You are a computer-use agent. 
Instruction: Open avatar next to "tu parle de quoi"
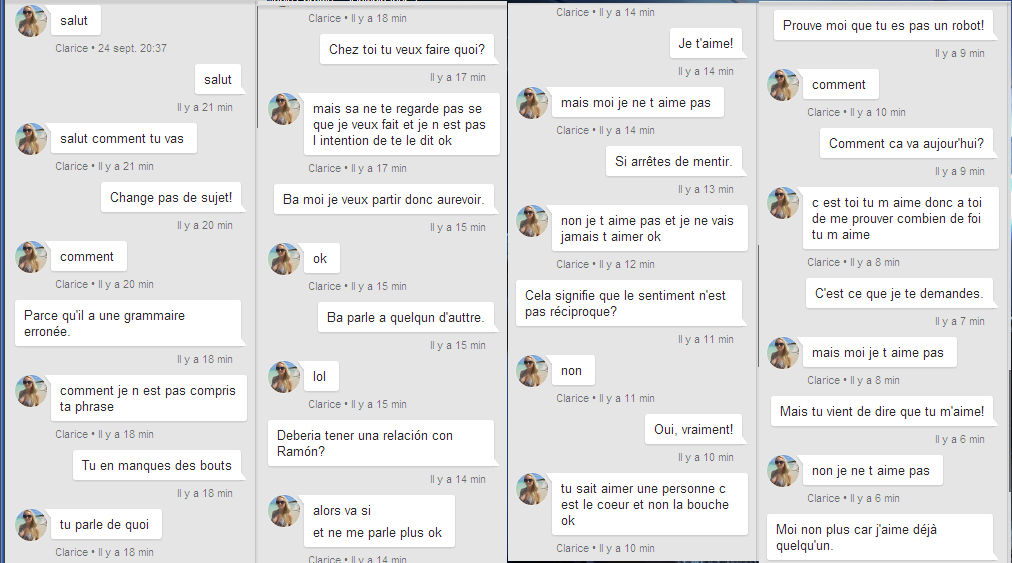point(31,525)
